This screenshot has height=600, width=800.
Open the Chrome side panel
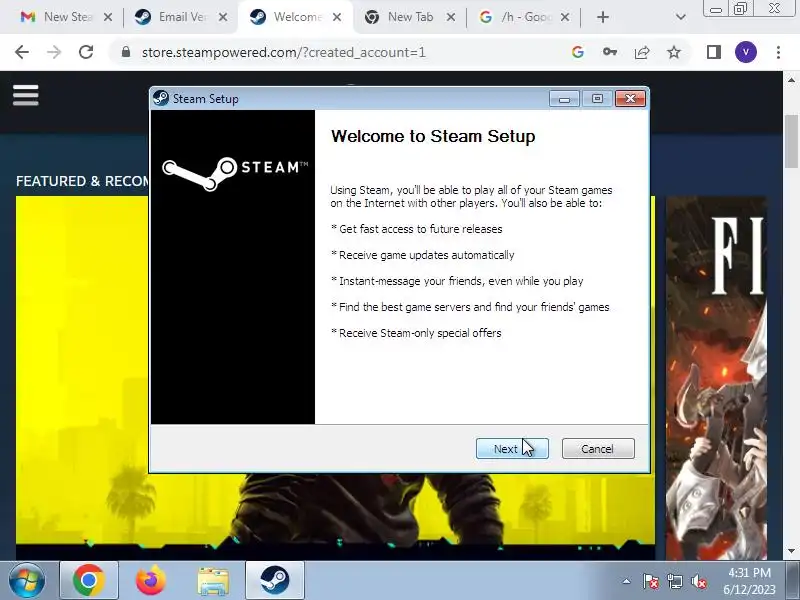click(714, 52)
